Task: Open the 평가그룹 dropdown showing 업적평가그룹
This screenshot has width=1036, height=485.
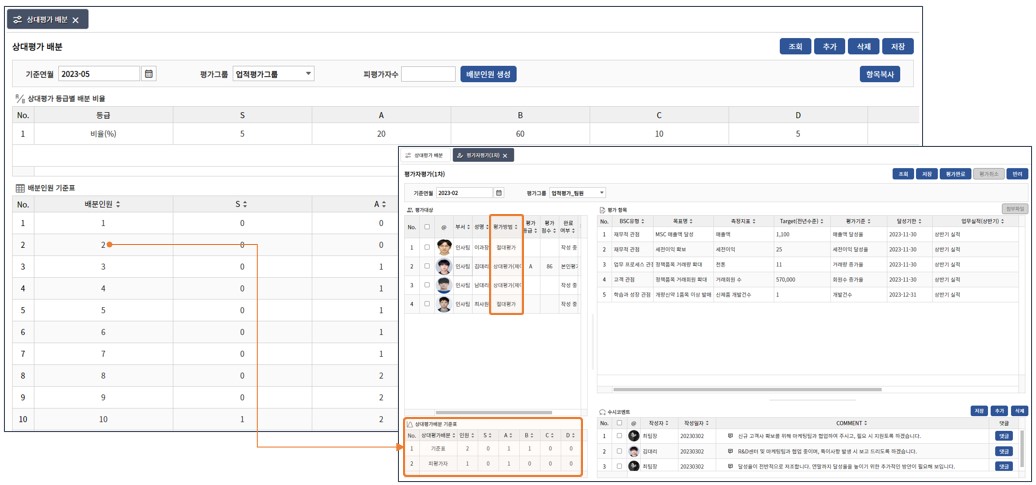Action: point(274,74)
